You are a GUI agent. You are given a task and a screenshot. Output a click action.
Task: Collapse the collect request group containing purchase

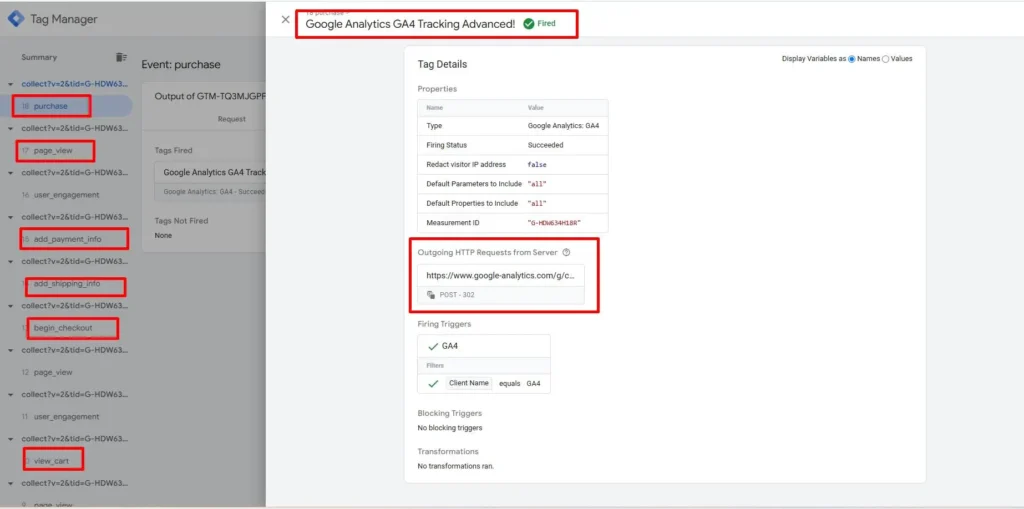pyautogui.click(x=10, y=84)
